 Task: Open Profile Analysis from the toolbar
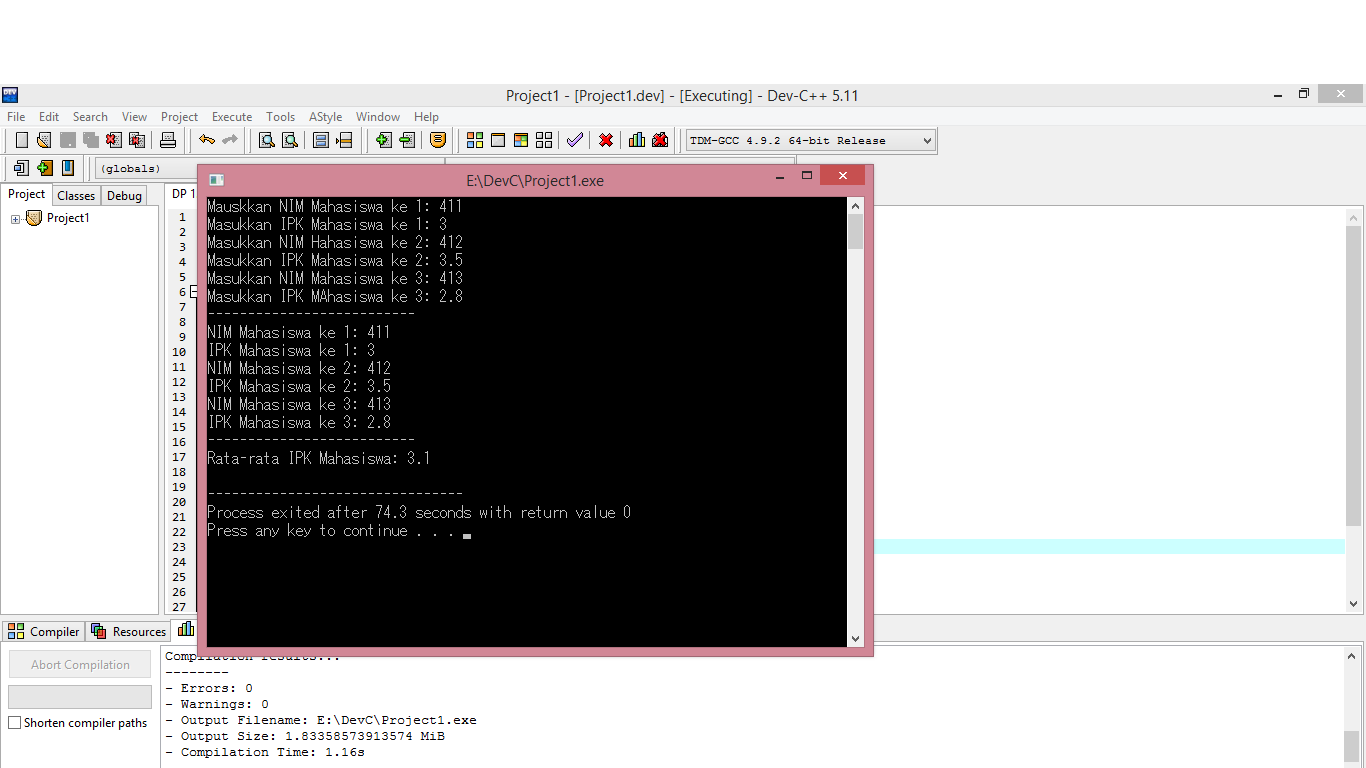click(x=637, y=140)
